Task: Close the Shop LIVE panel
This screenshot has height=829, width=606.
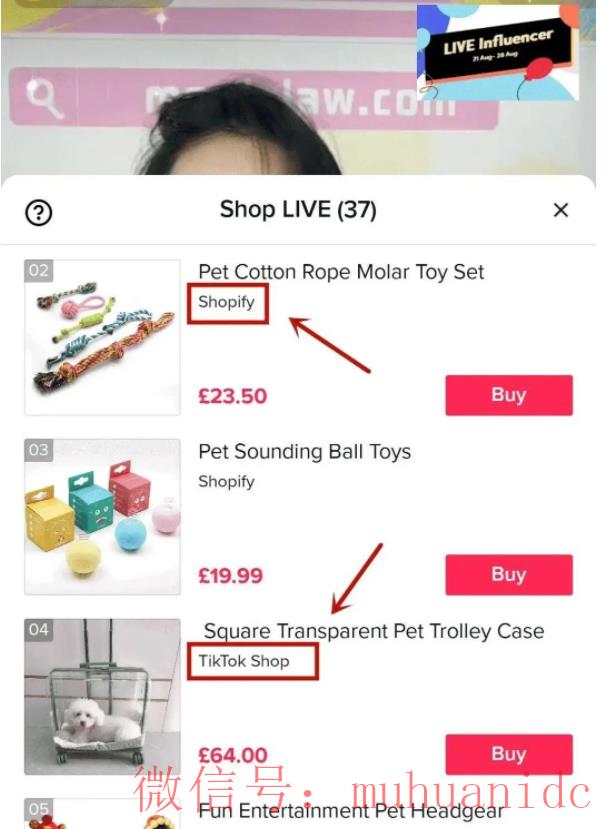Action: pyautogui.click(x=561, y=210)
